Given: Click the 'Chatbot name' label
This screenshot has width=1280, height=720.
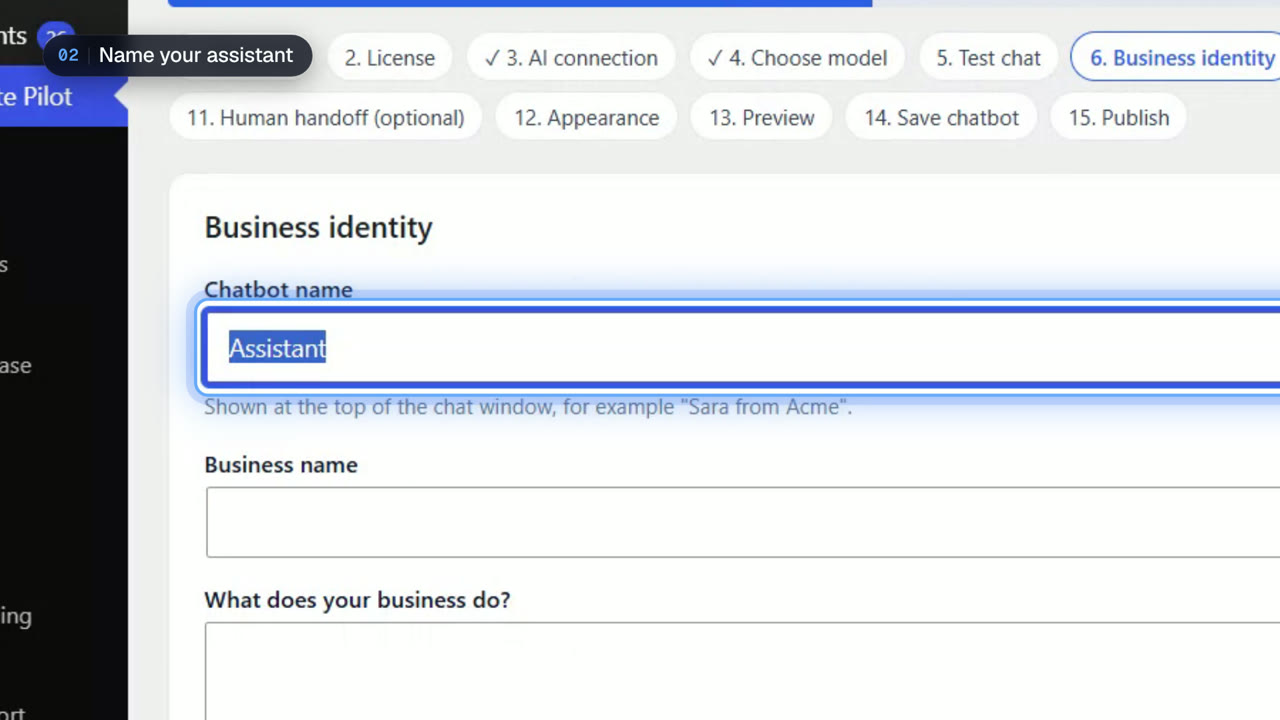Looking at the screenshot, I should click(278, 290).
